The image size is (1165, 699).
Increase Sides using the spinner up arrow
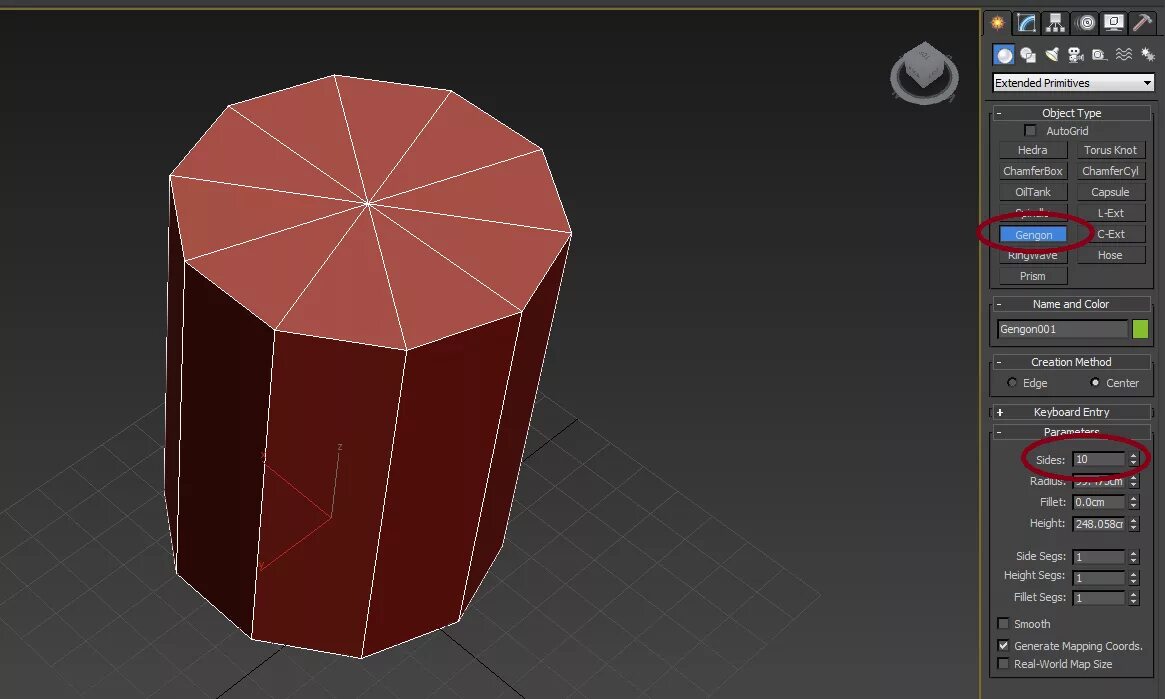(1133, 455)
